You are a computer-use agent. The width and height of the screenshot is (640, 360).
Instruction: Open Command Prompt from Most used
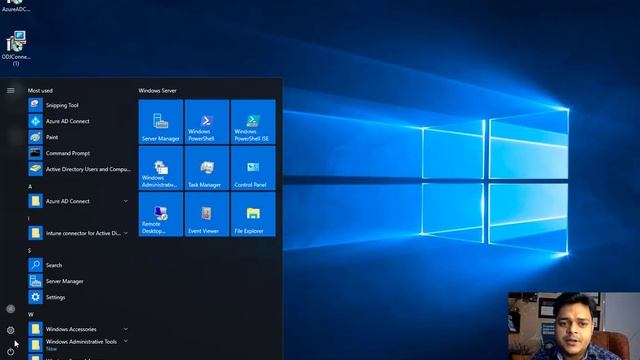80,153
